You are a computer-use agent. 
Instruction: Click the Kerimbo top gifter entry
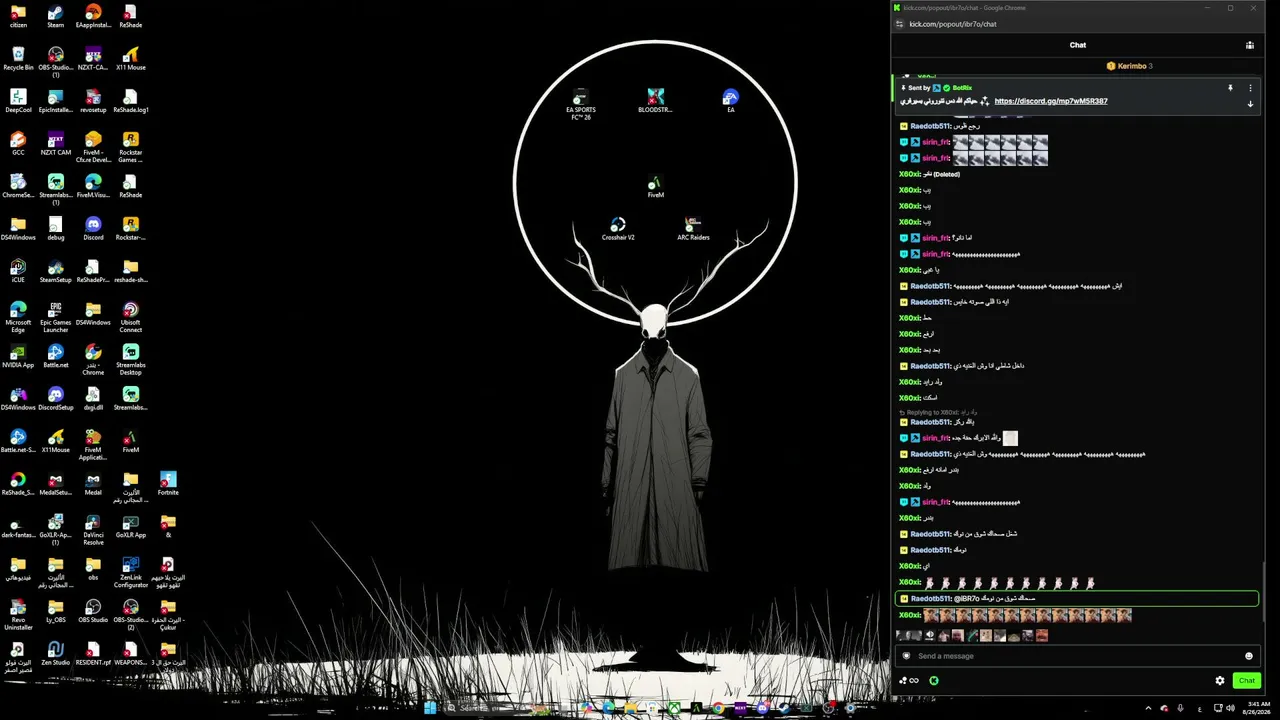(1130, 66)
